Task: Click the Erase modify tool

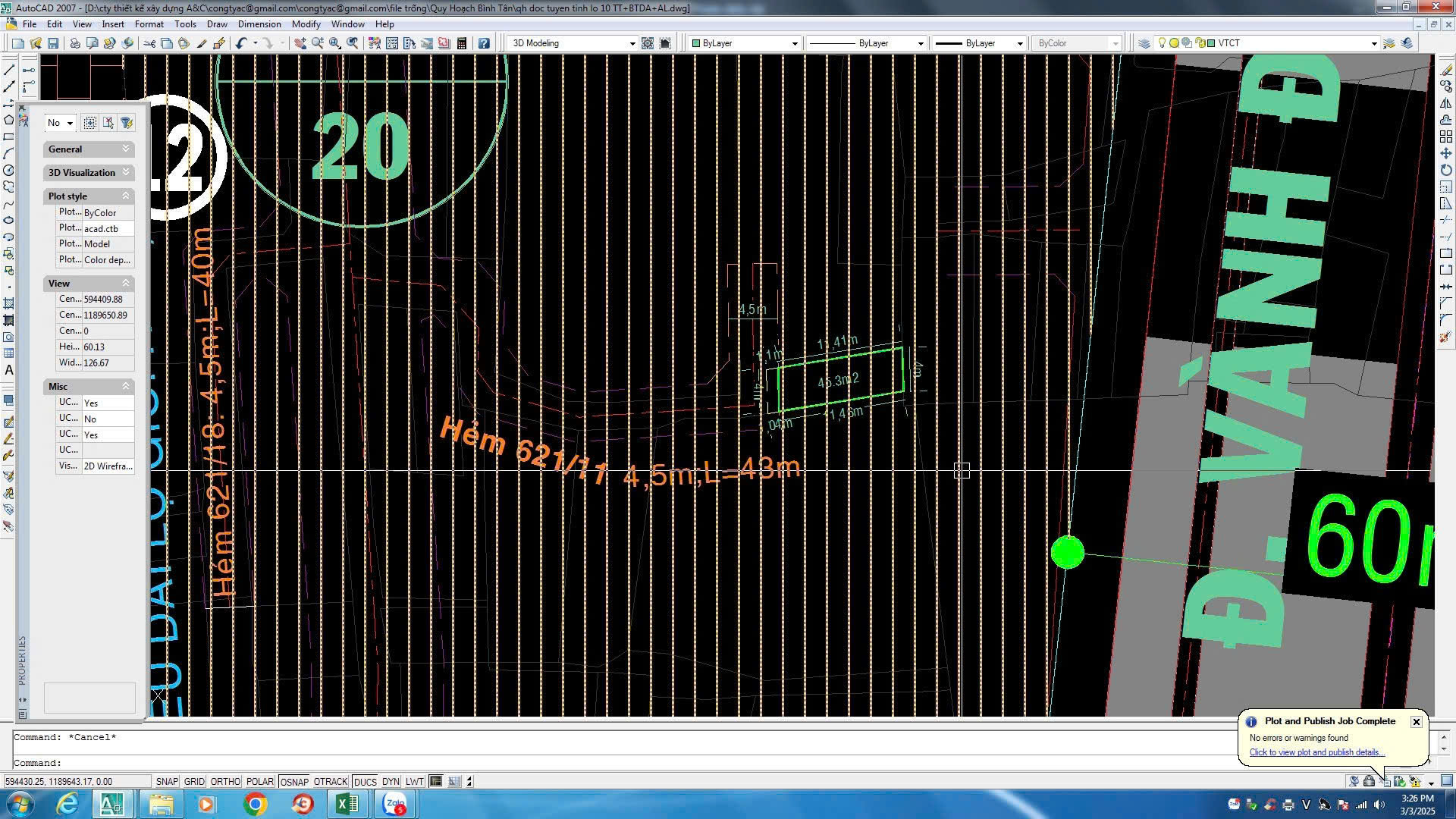Action: [1446, 70]
